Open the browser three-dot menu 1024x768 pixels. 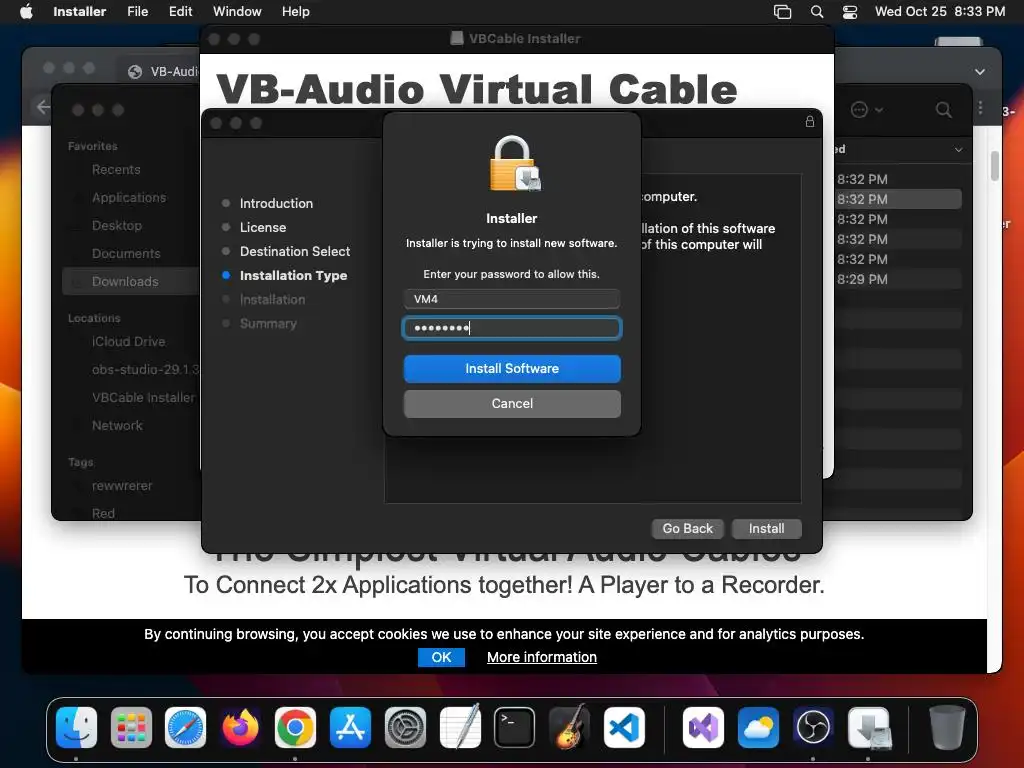[x=980, y=108]
